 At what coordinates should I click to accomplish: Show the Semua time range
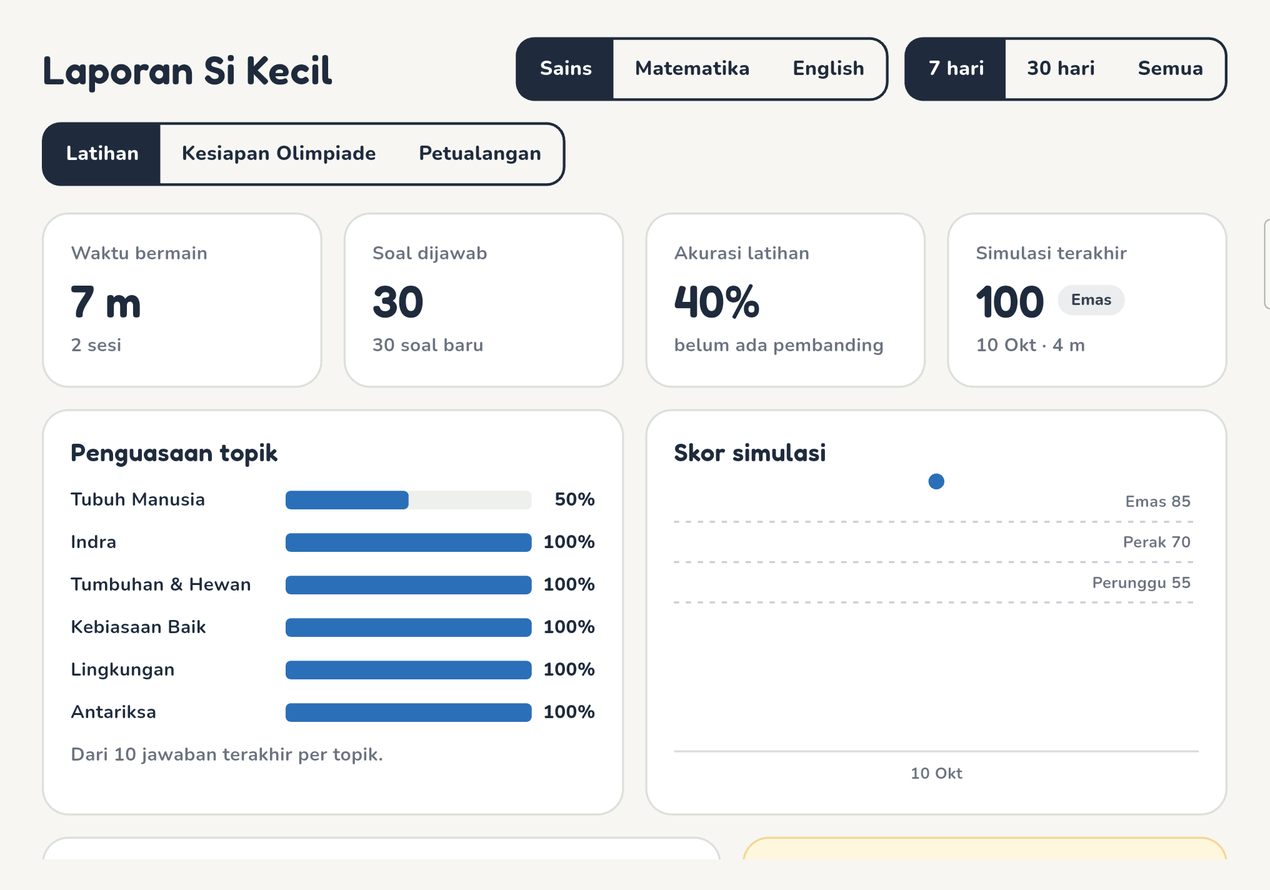1170,69
